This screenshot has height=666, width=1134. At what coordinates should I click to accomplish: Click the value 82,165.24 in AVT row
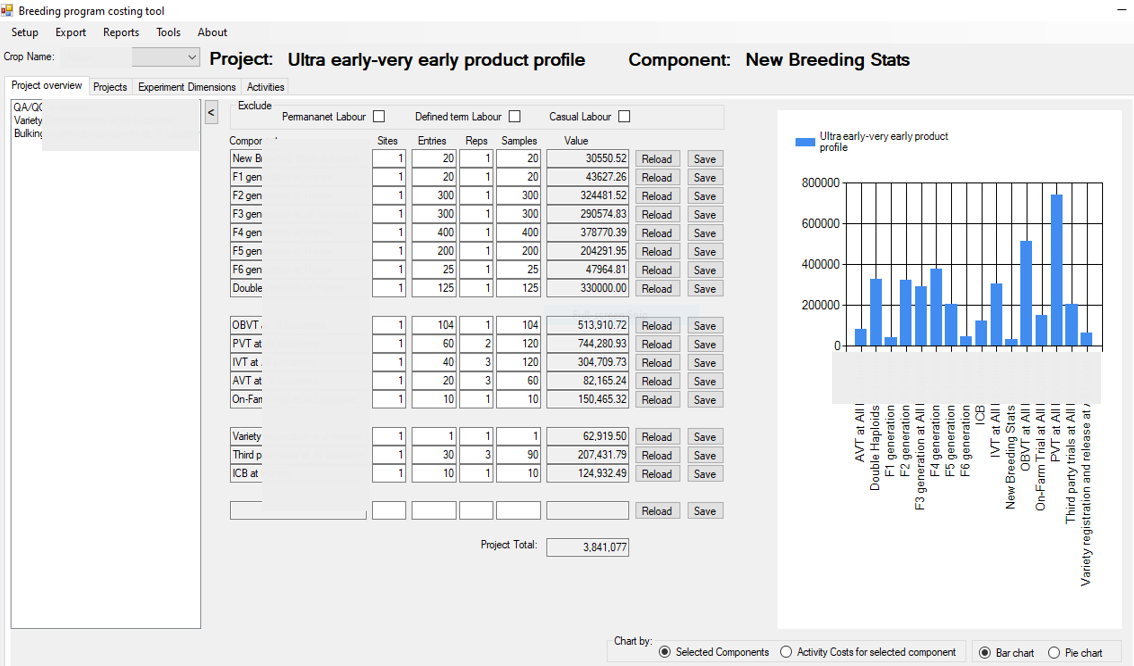point(587,381)
